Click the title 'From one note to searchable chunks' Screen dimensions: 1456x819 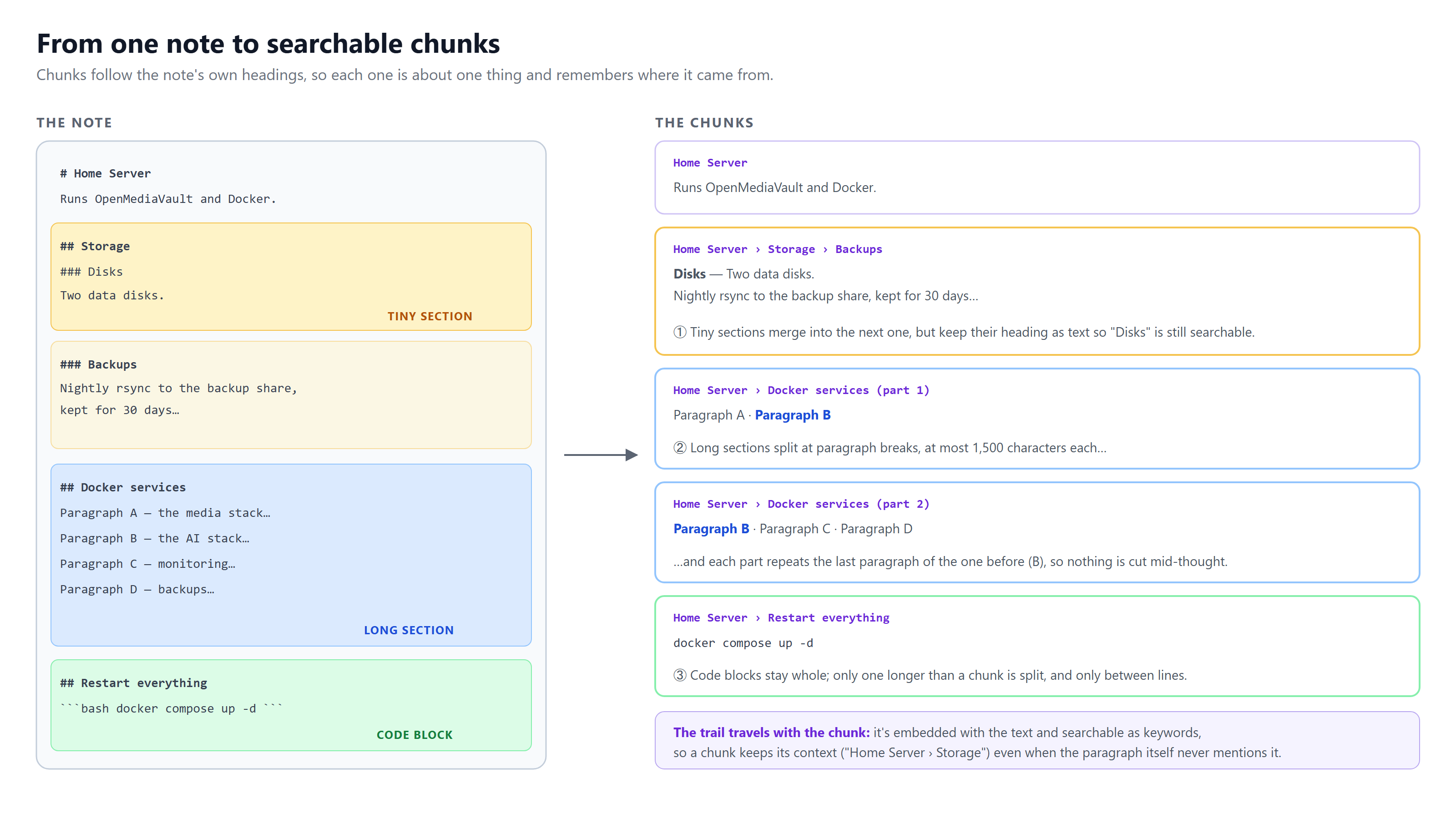coord(268,44)
